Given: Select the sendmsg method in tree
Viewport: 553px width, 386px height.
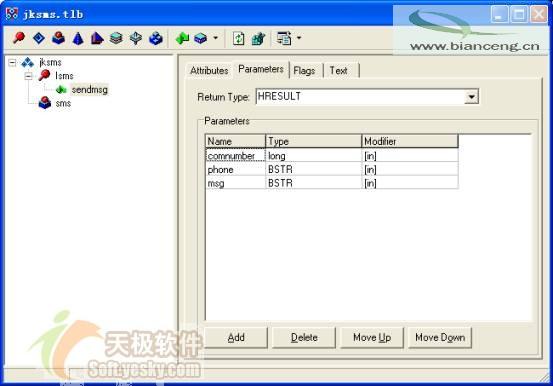Looking at the screenshot, I should pyautogui.click(x=90, y=90).
